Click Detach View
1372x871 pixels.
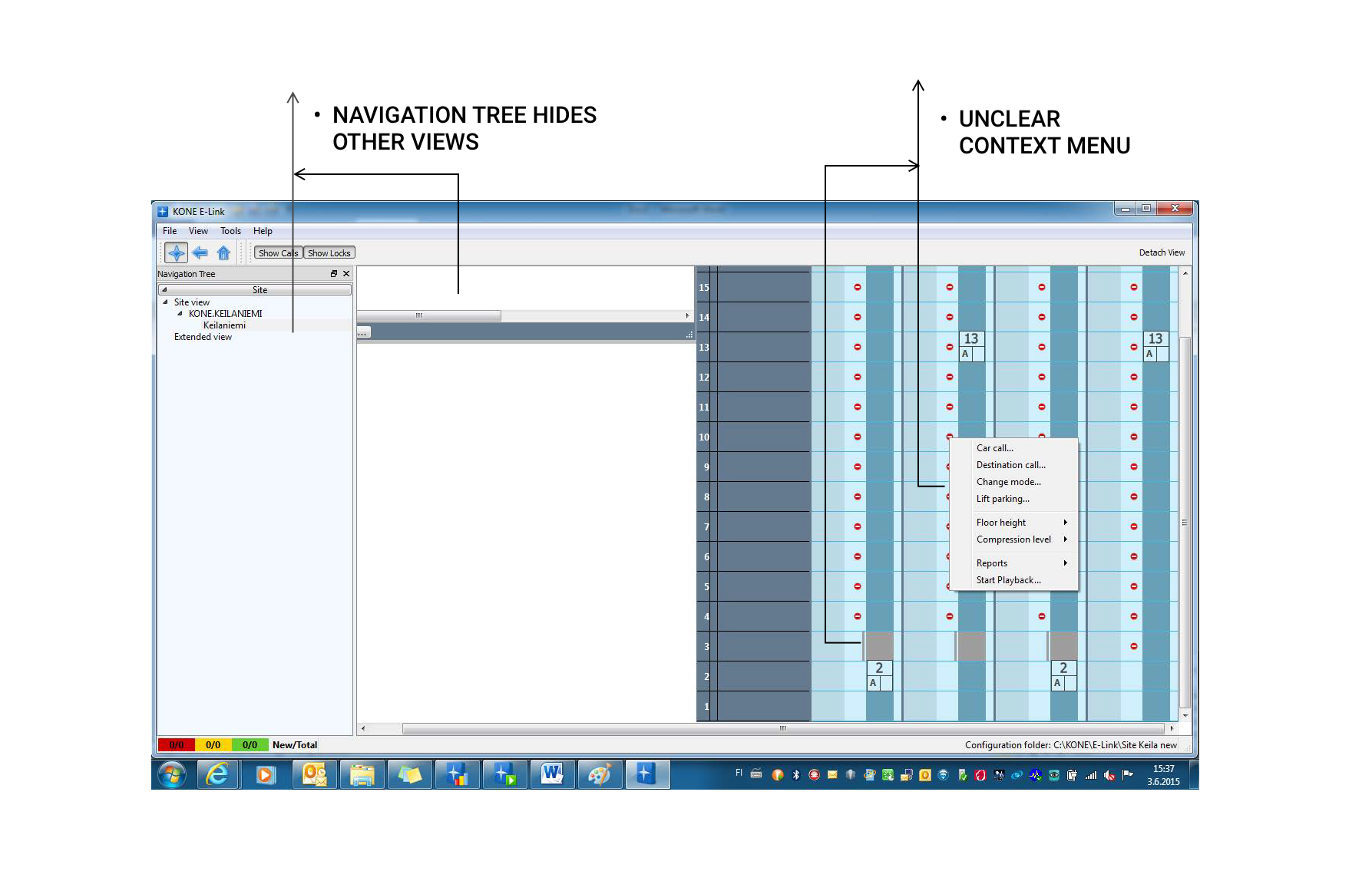tap(1161, 252)
